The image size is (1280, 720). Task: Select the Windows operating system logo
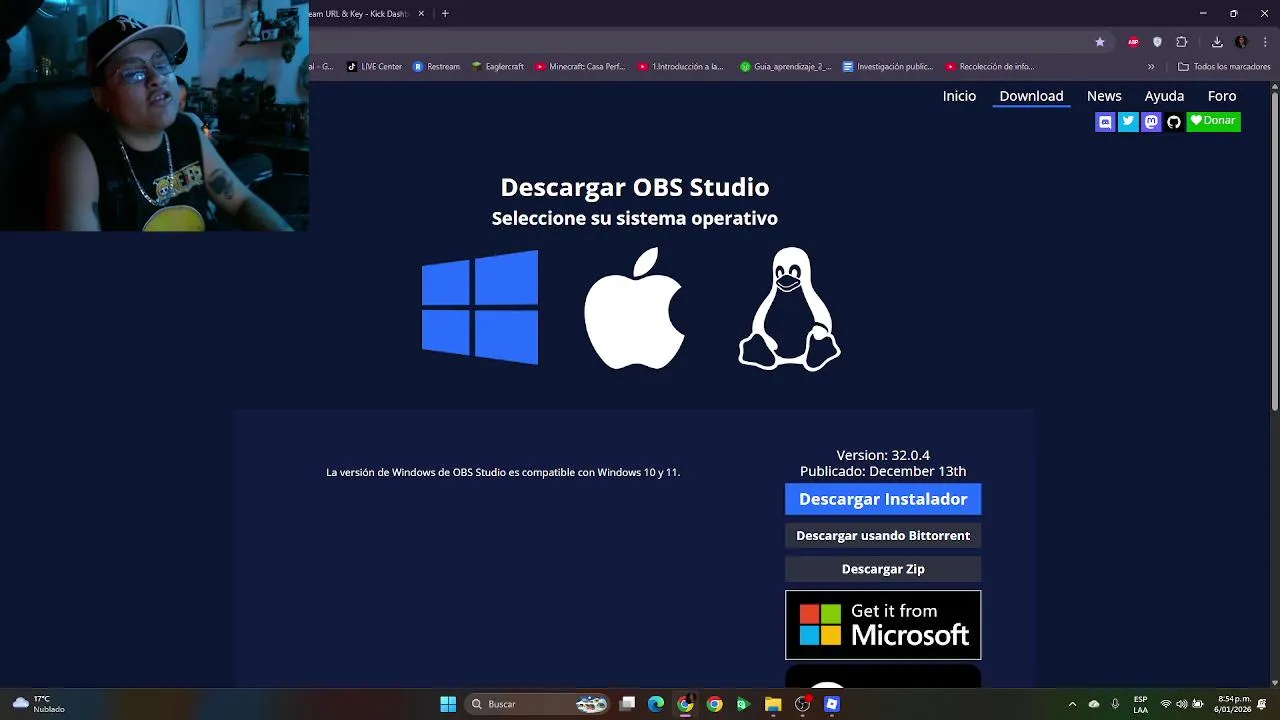(480, 308)
